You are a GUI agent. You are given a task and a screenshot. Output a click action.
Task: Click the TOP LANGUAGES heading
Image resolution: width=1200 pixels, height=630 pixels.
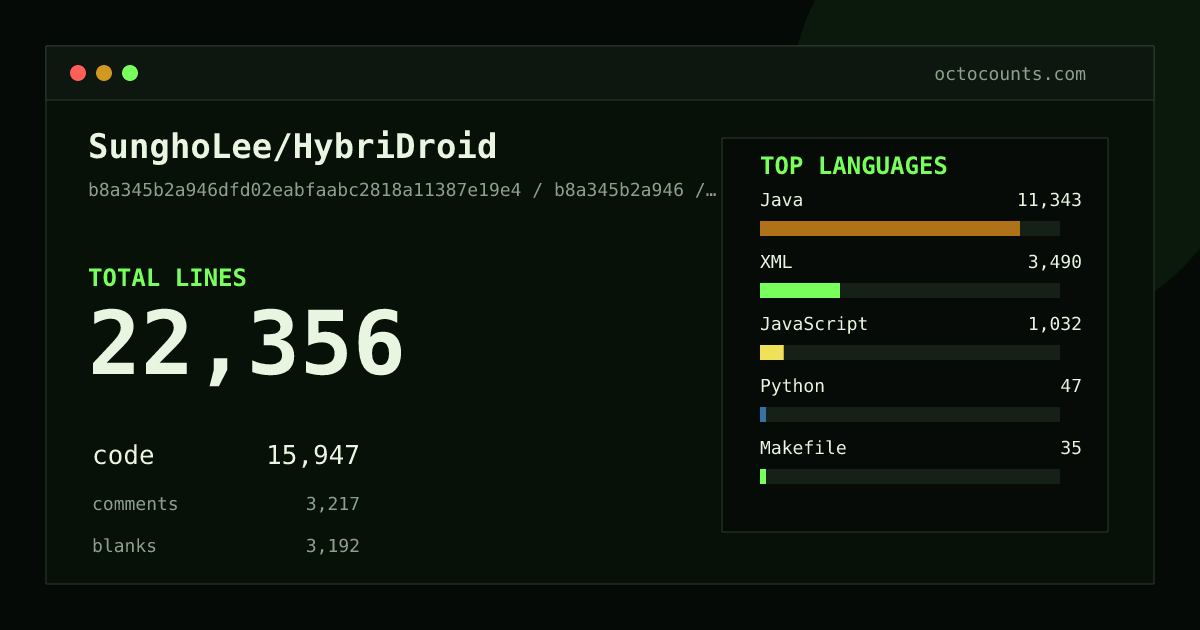pyautogui.click(x=854, y=166)
